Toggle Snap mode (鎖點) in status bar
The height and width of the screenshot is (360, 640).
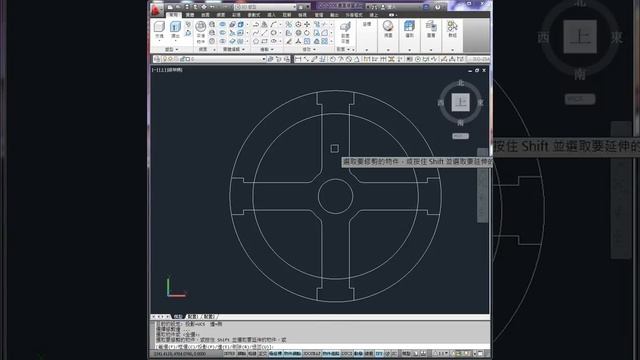coord(242,353)
